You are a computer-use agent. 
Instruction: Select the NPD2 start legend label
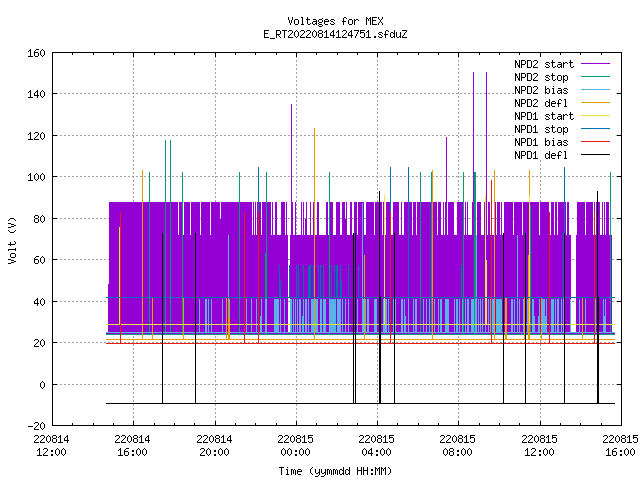pyautogui.click(x=544, y=64)
